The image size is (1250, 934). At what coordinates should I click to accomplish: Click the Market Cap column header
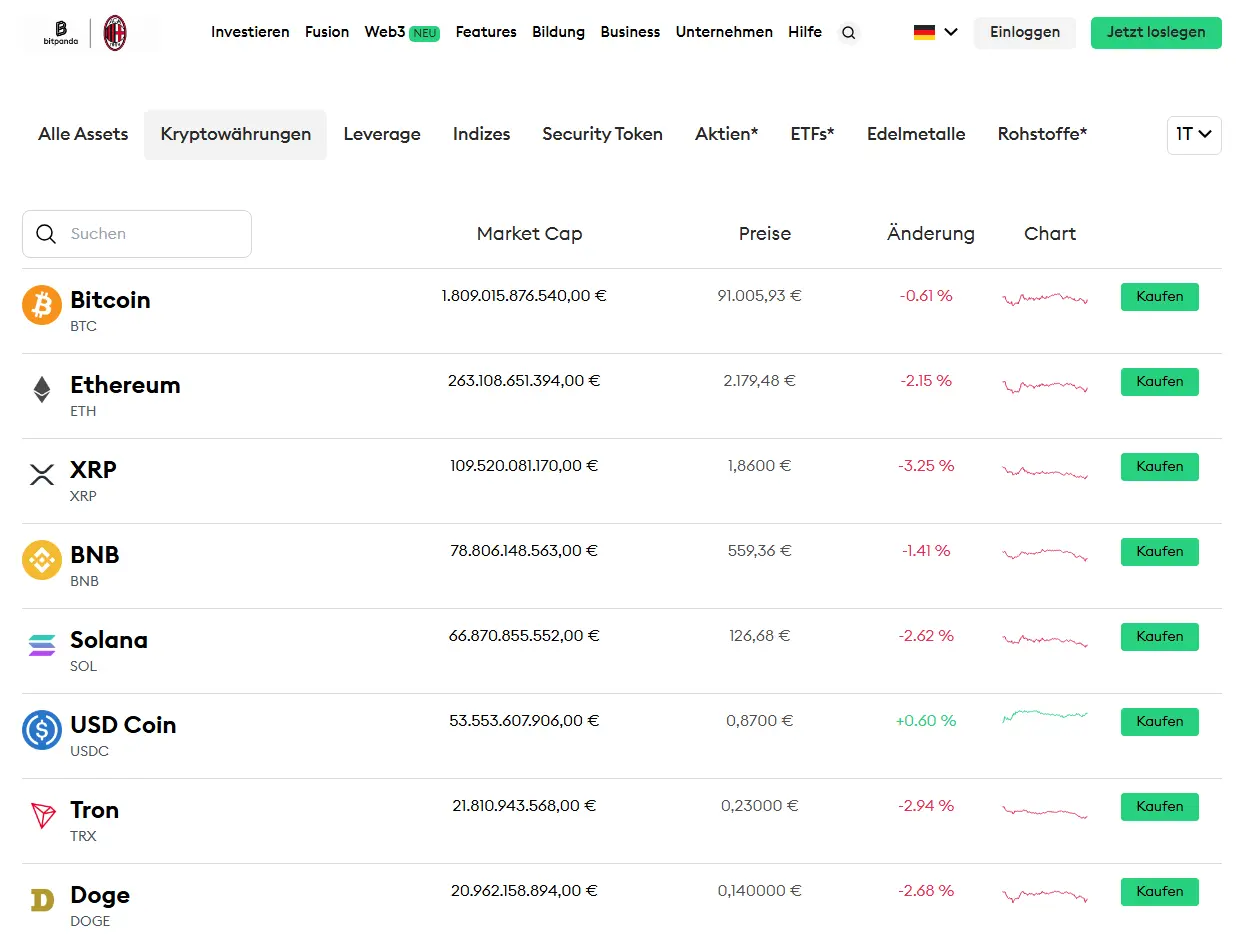529,234
